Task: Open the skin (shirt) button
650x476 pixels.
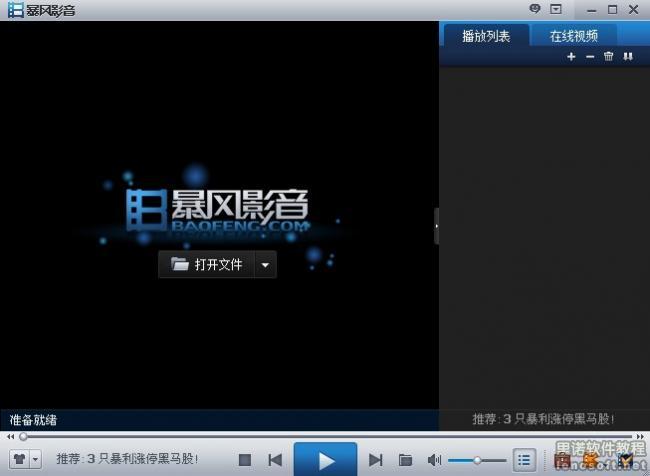Action: [19, 459]
